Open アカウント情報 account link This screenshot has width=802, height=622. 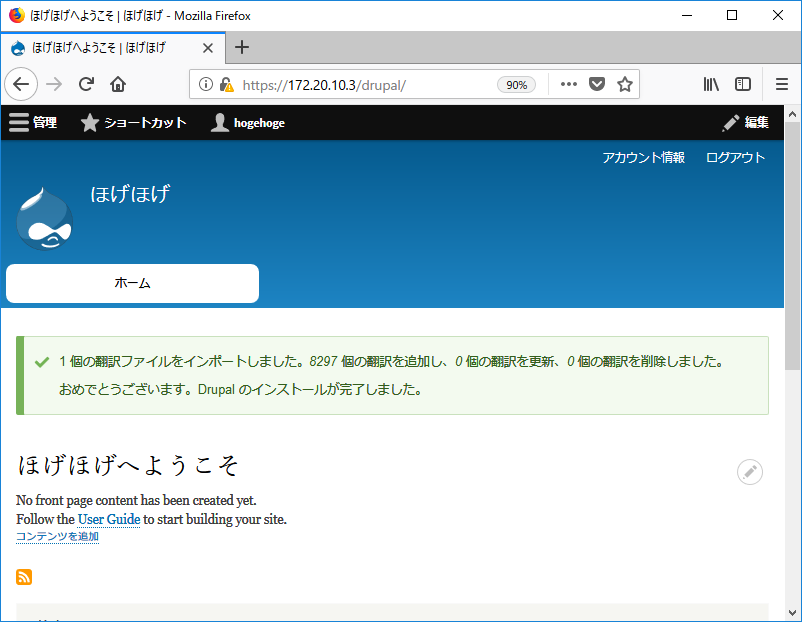643,158
